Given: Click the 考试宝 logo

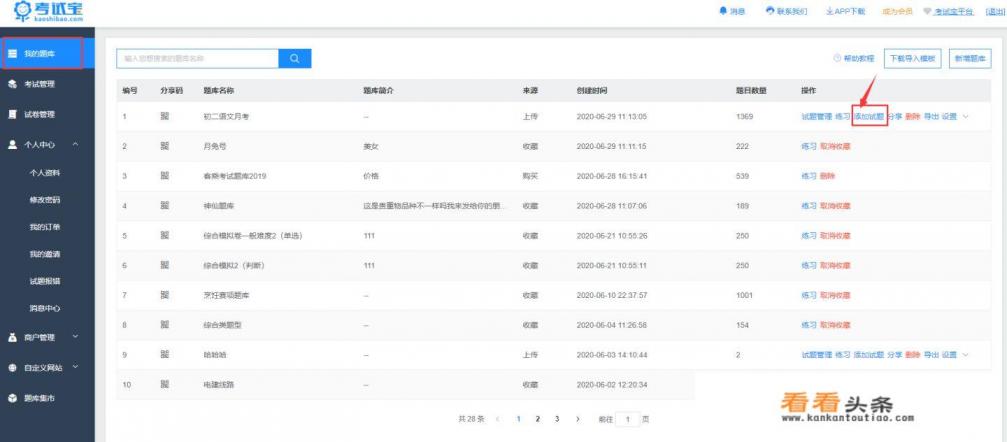Looking at the screenshot, I should pos(48,12).
